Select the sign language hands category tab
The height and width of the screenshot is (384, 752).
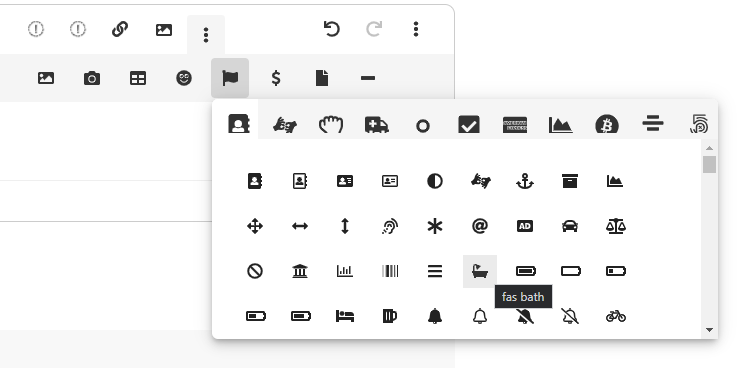(x=285, y=125)
